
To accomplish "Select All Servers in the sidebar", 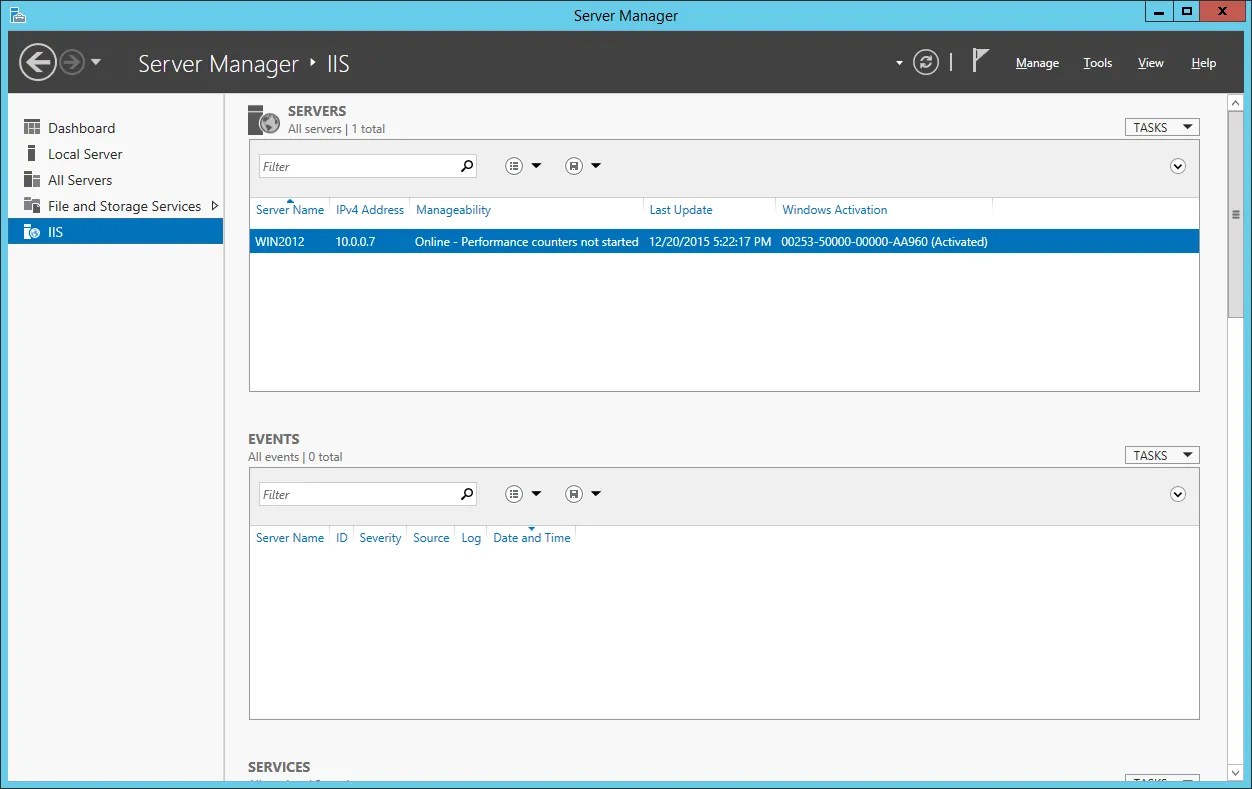I will (80, 180).
